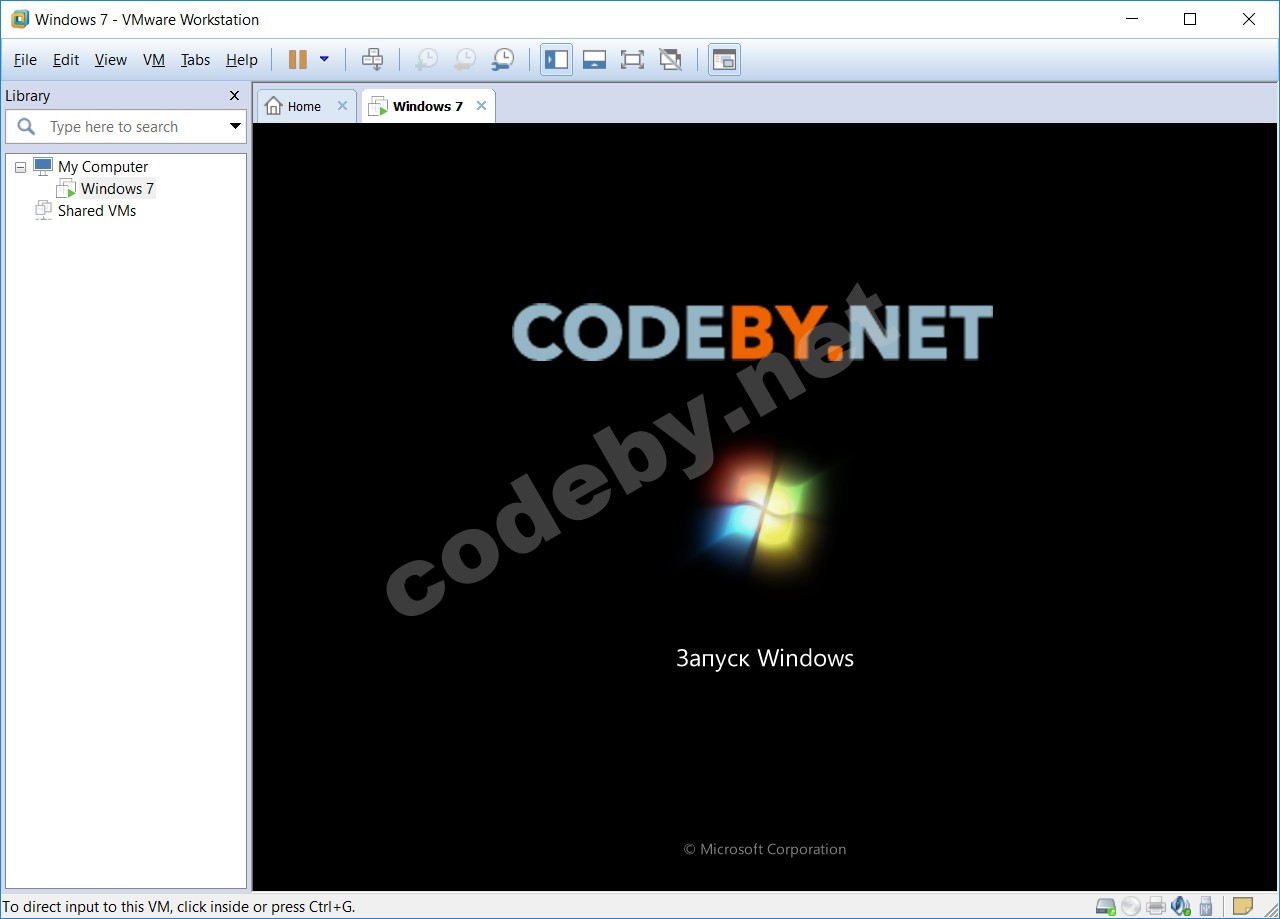Select Shared VMs in the library
The height and width of the screenshot is (919, 1280).
(x=96, y=211)
